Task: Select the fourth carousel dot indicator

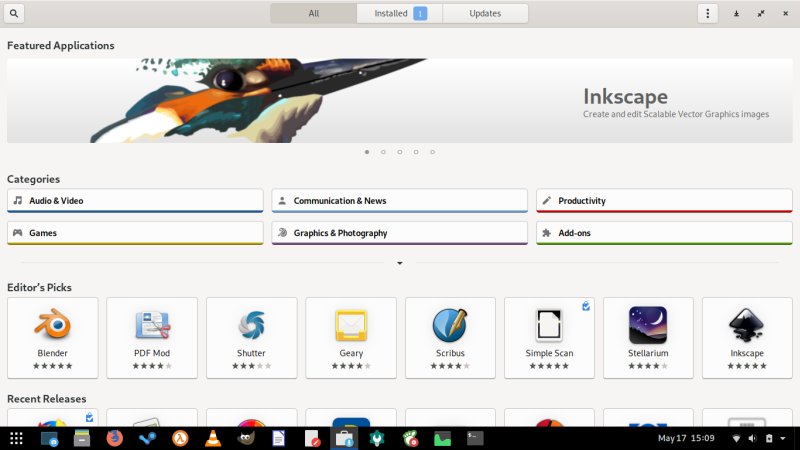Action: (416, 152)
